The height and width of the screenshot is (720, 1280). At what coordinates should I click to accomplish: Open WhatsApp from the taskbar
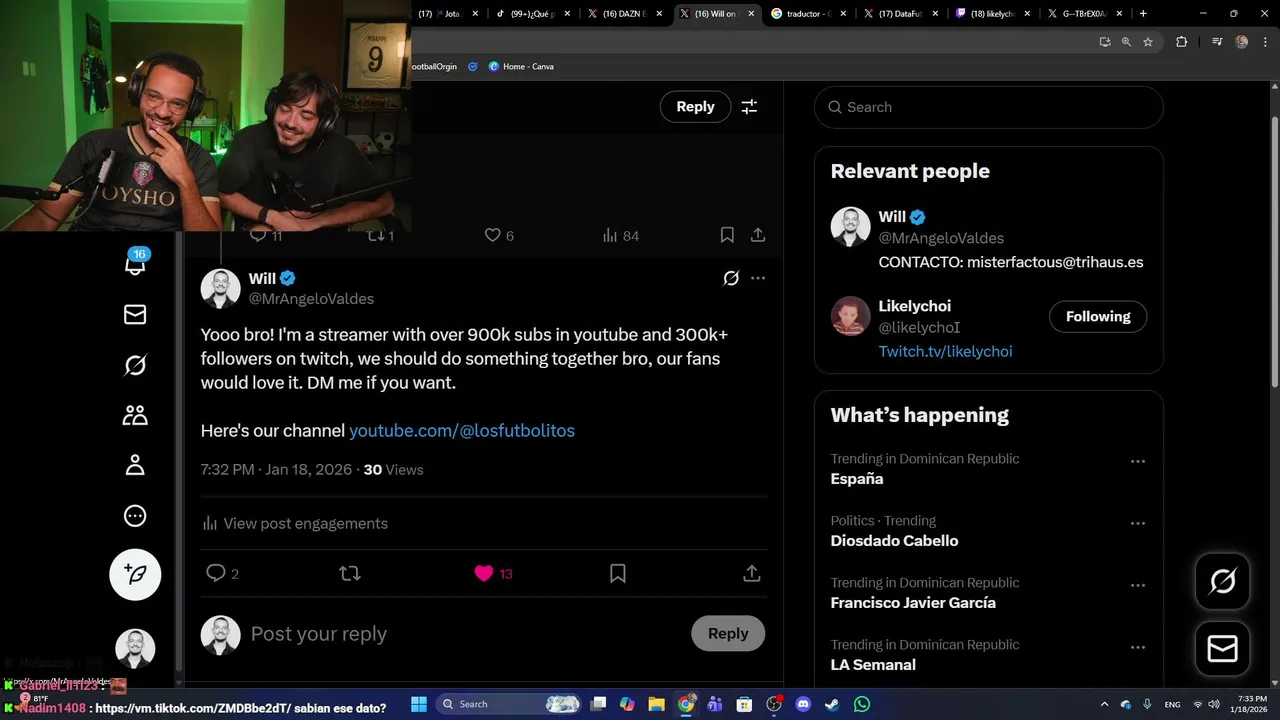coord(861,704)
